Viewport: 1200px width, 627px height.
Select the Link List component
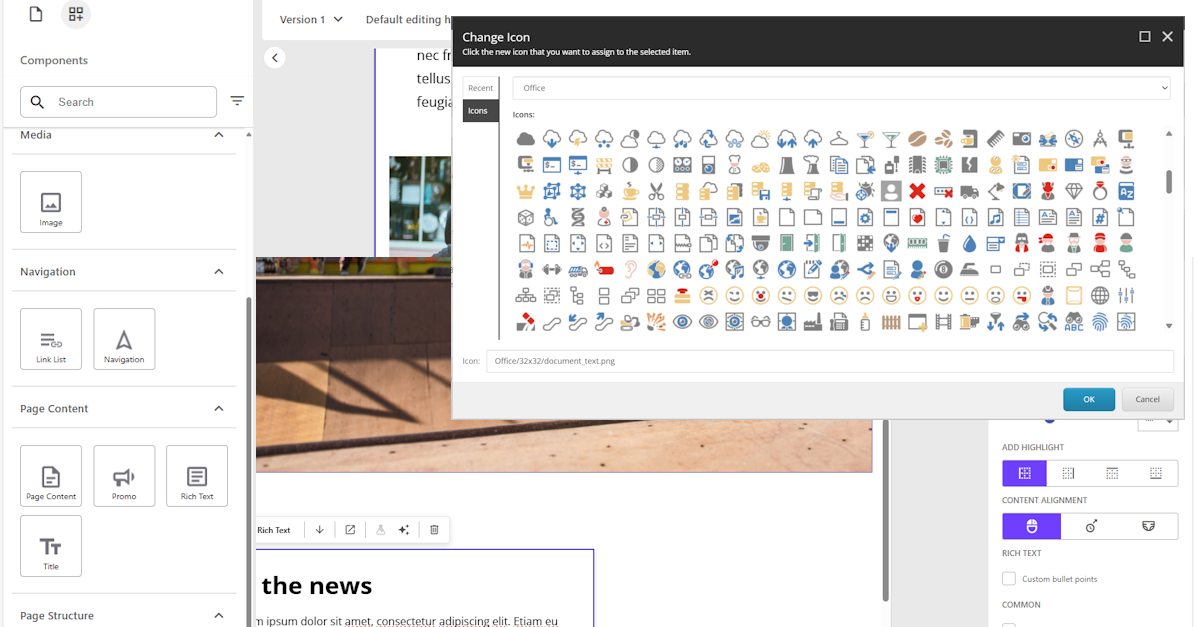pyautogui.click(x=51, y=339)
